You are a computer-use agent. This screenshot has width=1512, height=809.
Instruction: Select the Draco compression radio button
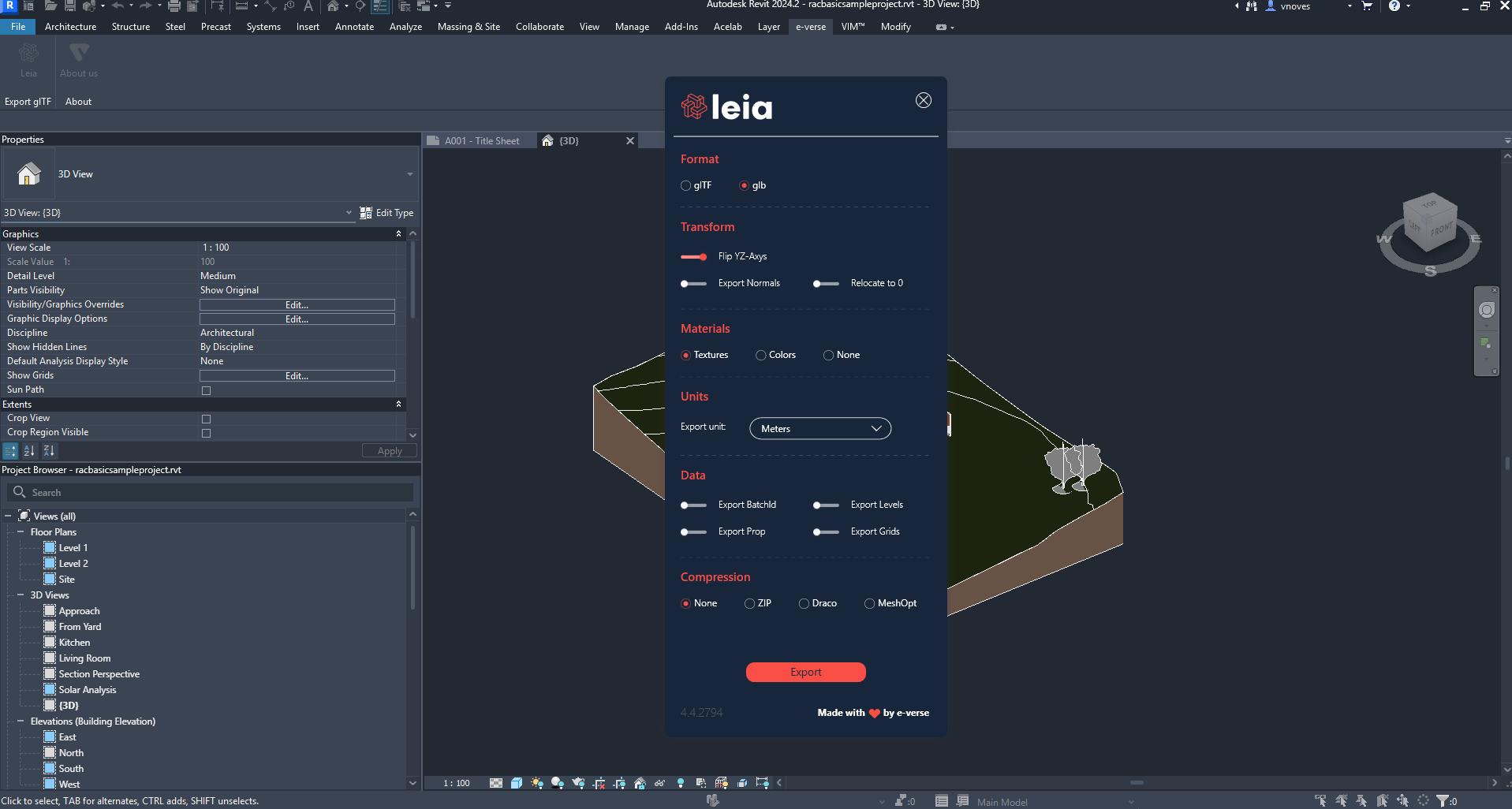804,604
